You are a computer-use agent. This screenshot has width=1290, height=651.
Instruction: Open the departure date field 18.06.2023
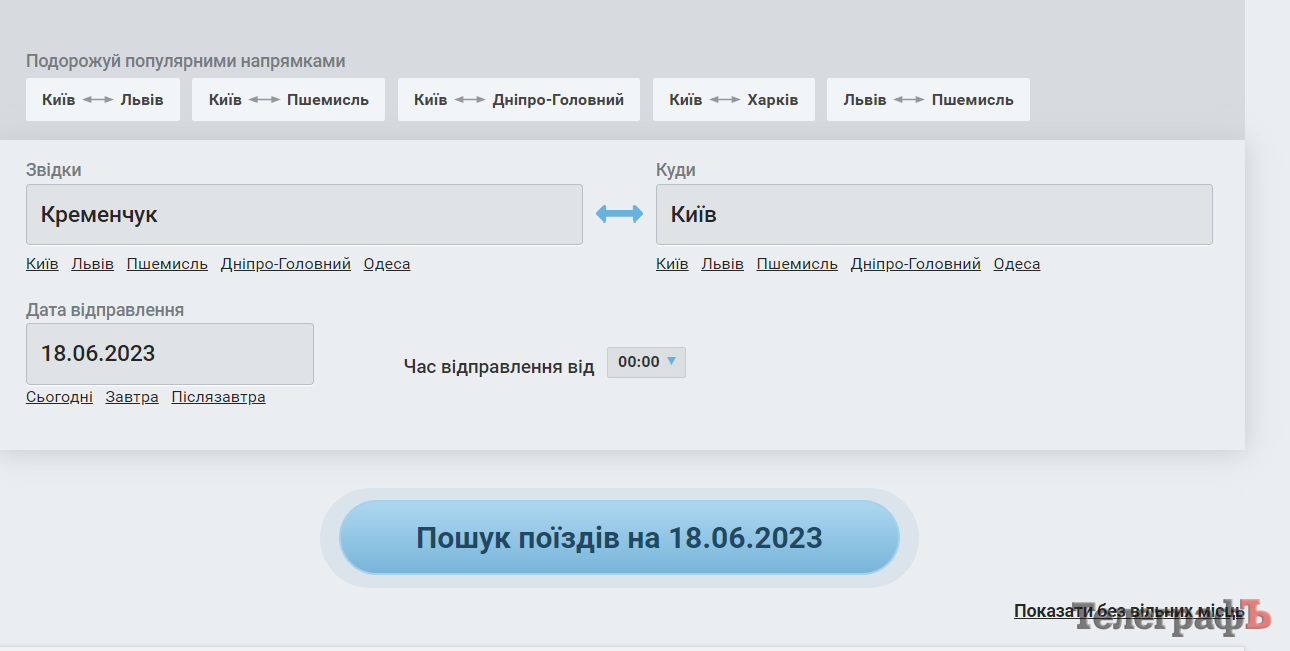tap(170, 353)
